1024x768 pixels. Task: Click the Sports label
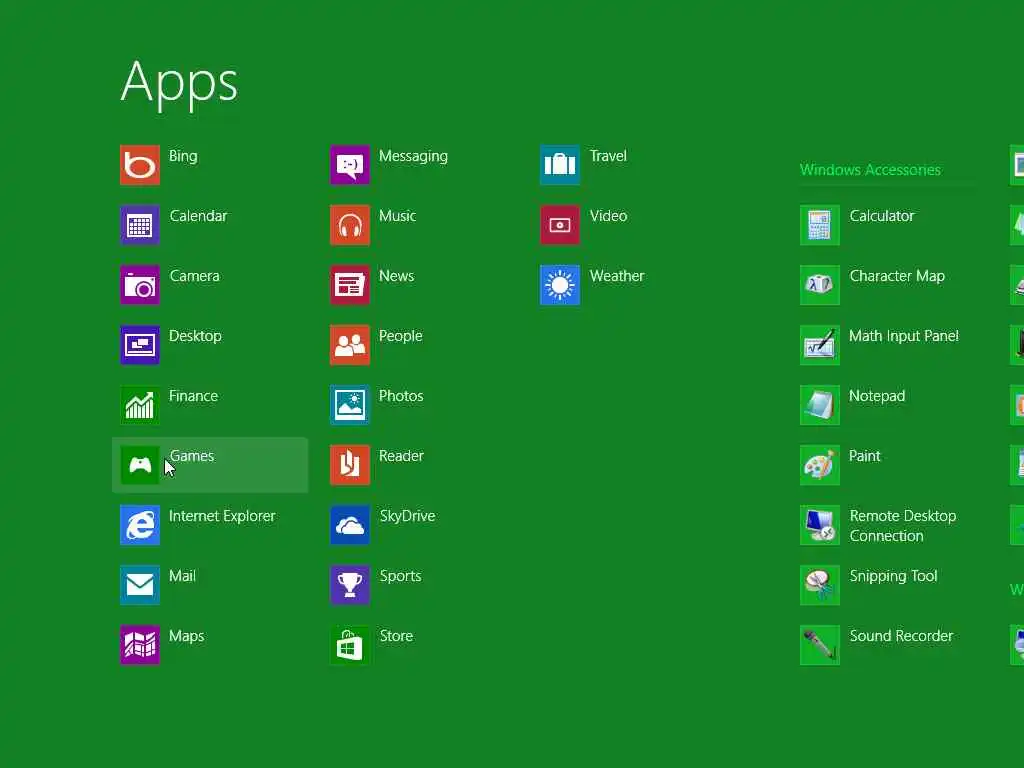pyautogui.click(x=401, y=577)
